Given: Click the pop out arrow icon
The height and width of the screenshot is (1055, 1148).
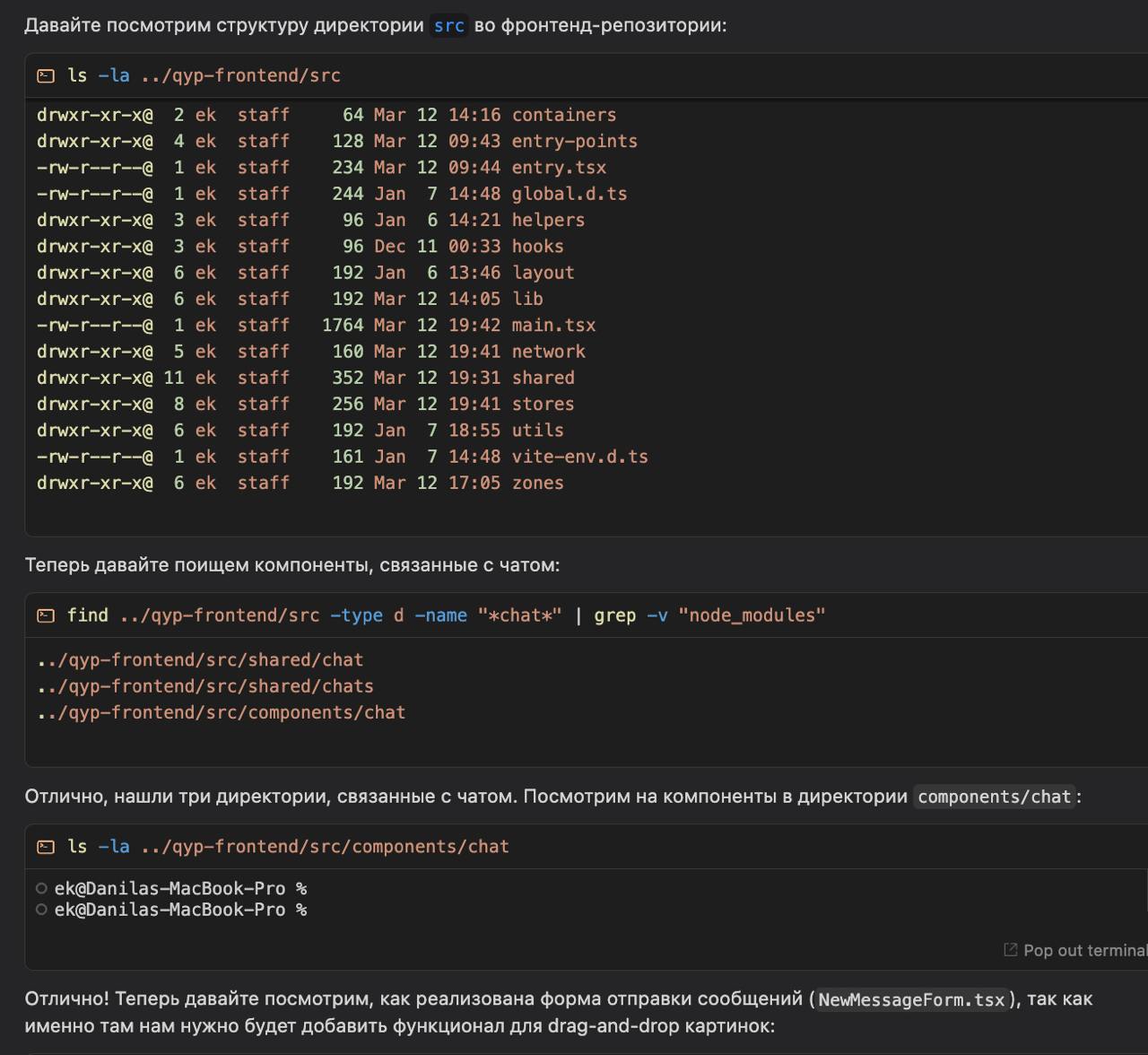Looking at the screenshot, I should (x=1010, y=950).
